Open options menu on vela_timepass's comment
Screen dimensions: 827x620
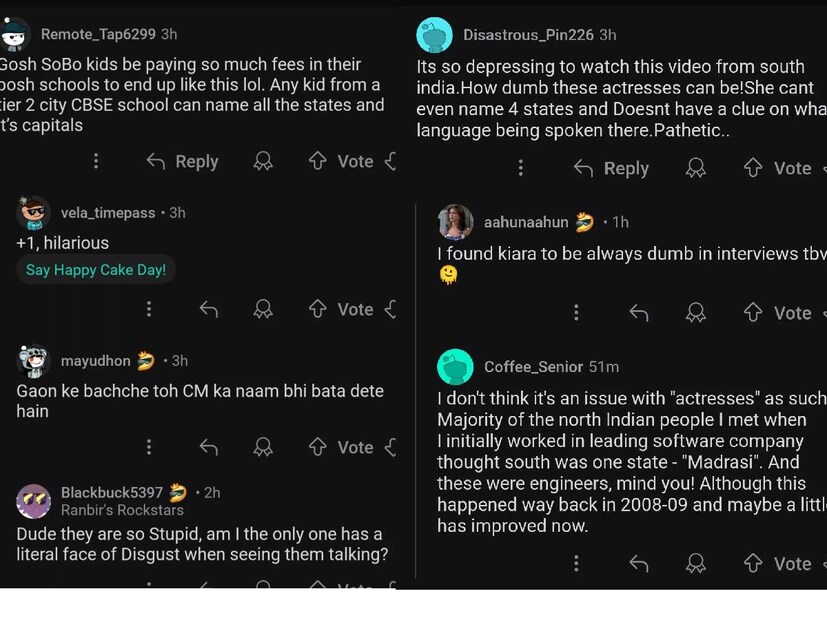(x=149, y=310)
